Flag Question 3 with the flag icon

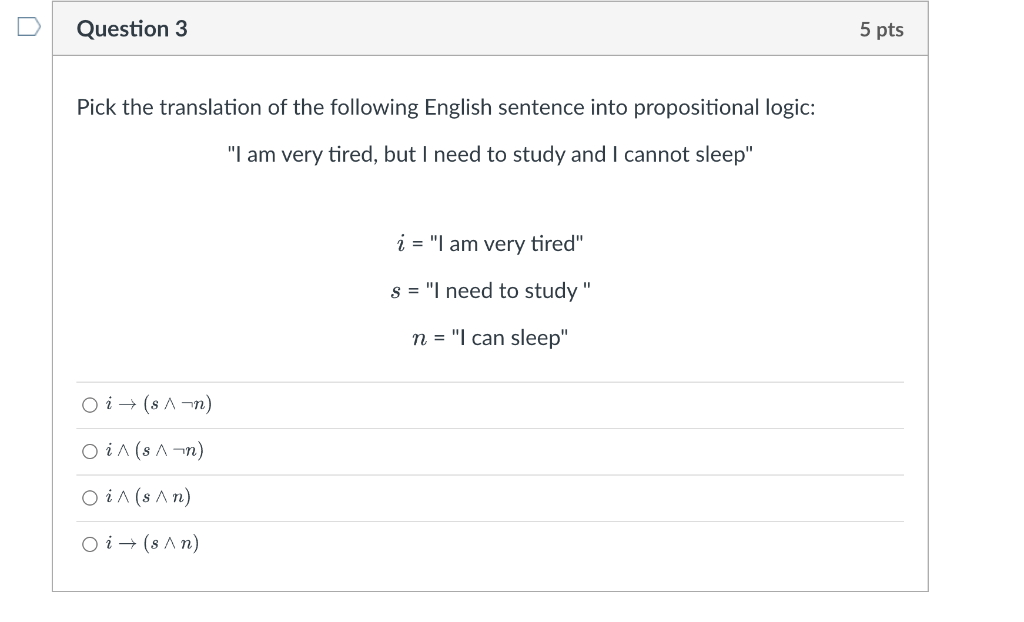[x=28, y=29]
